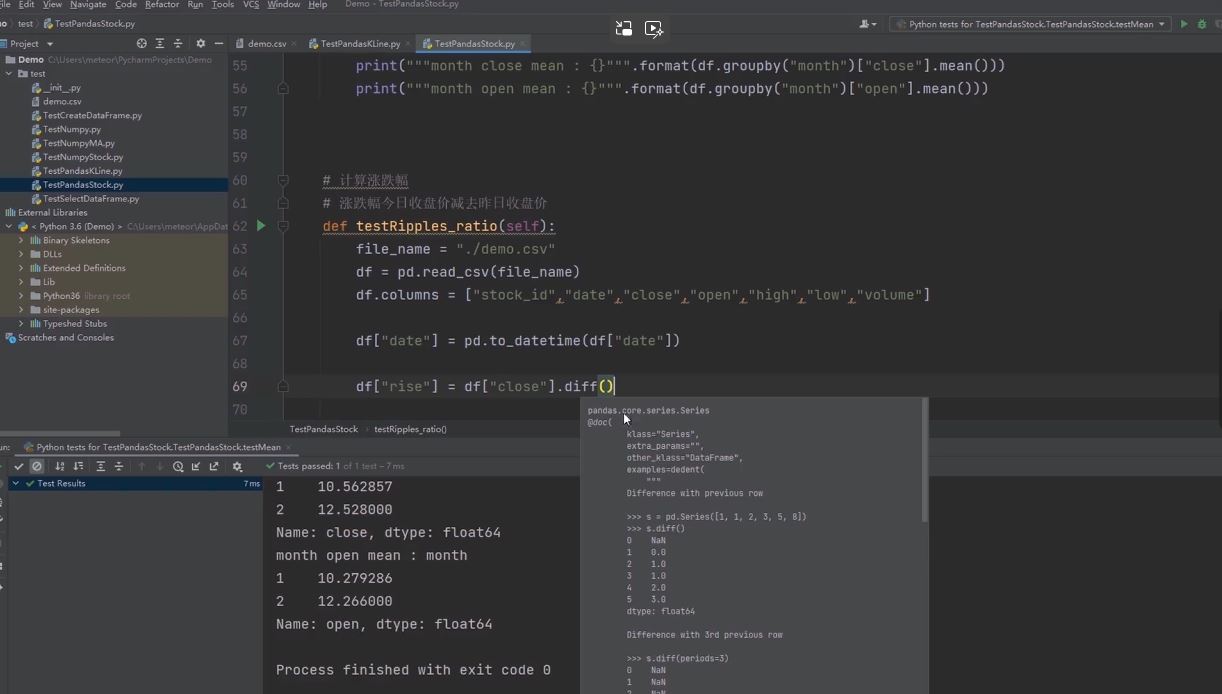1222x694 pixels.
Task: Click Sort by Duration icon in Run toolbar
Action: (x=78, y=466)
